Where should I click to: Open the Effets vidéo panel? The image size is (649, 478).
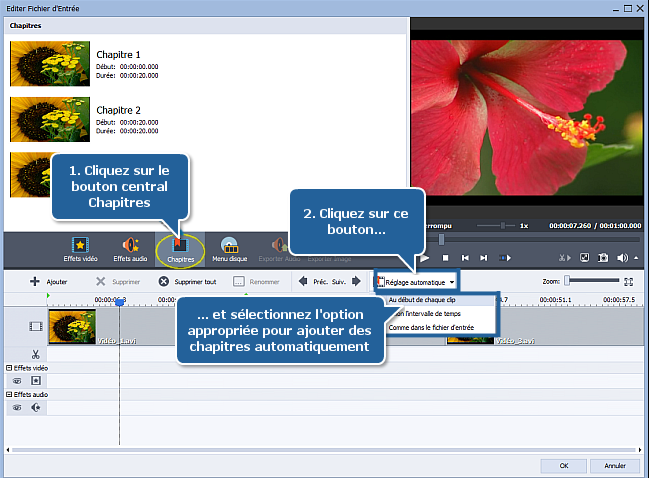click(x=80, y=248)
